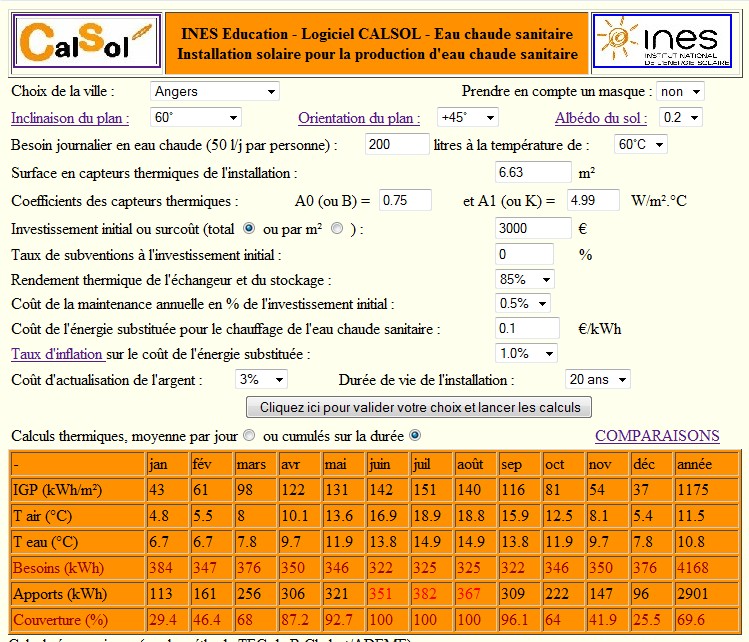Screen dimensions: 749x642
Task: Click the subsidy rate field 0
Action: tap(524, 255)
